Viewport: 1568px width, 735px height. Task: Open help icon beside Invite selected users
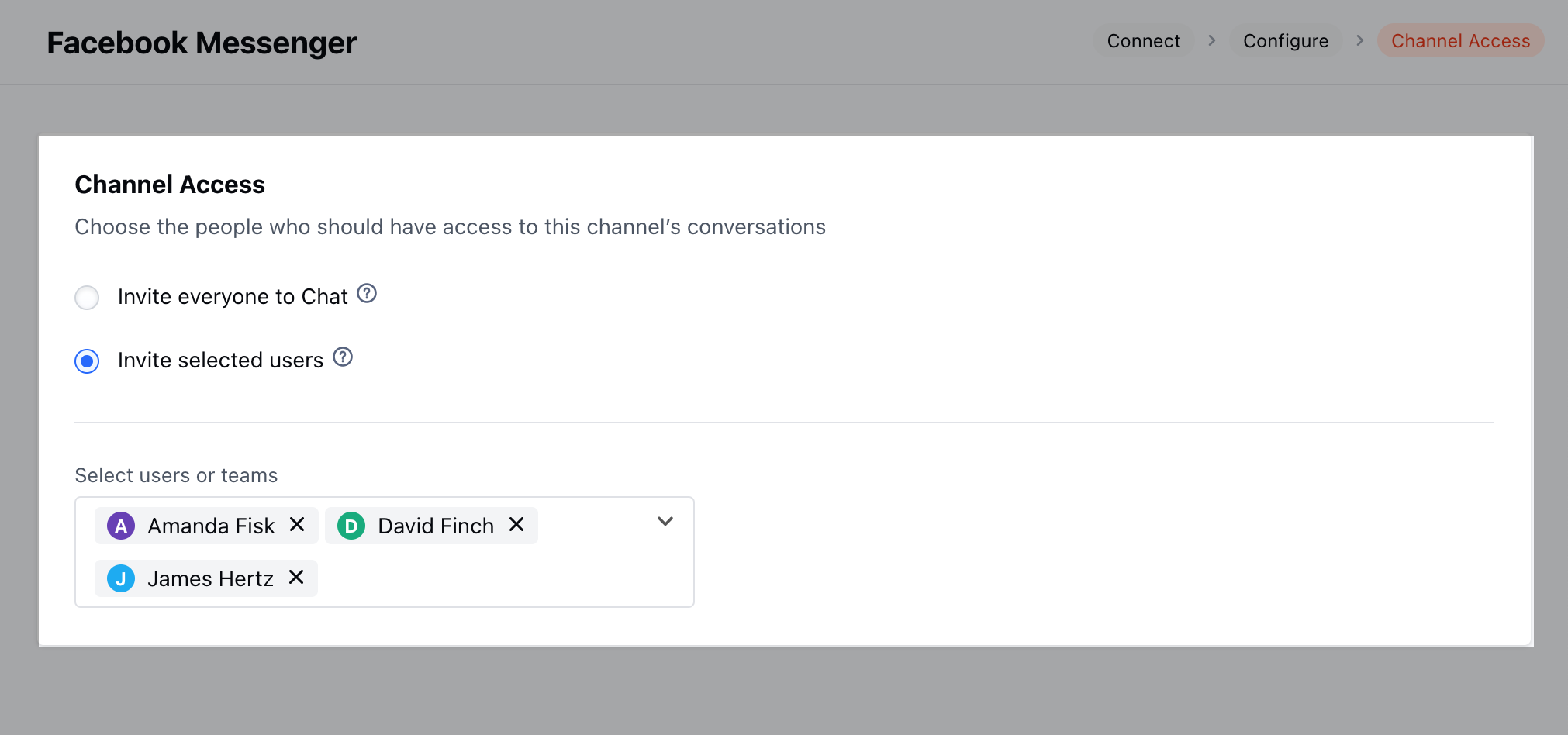pos(343,357)
